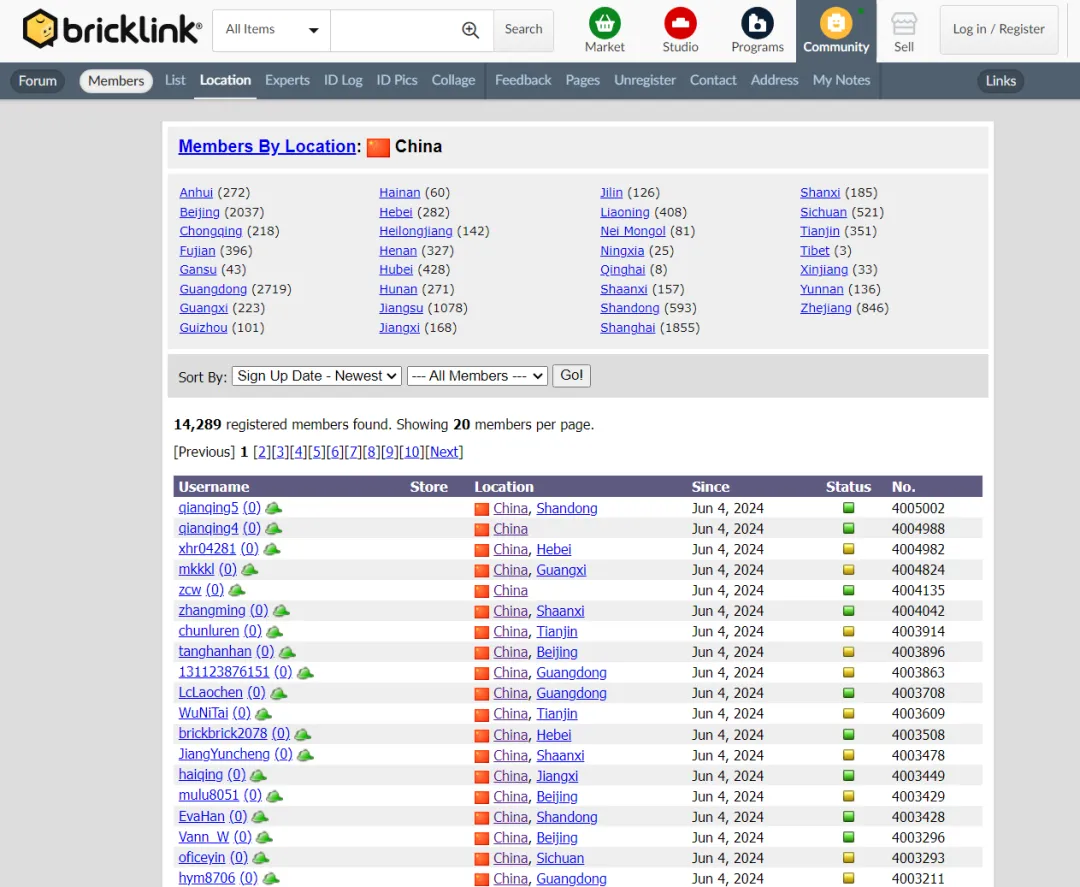Click the Next page link
The width and height of the screenshot is (1080, 887).
(444, 452)
